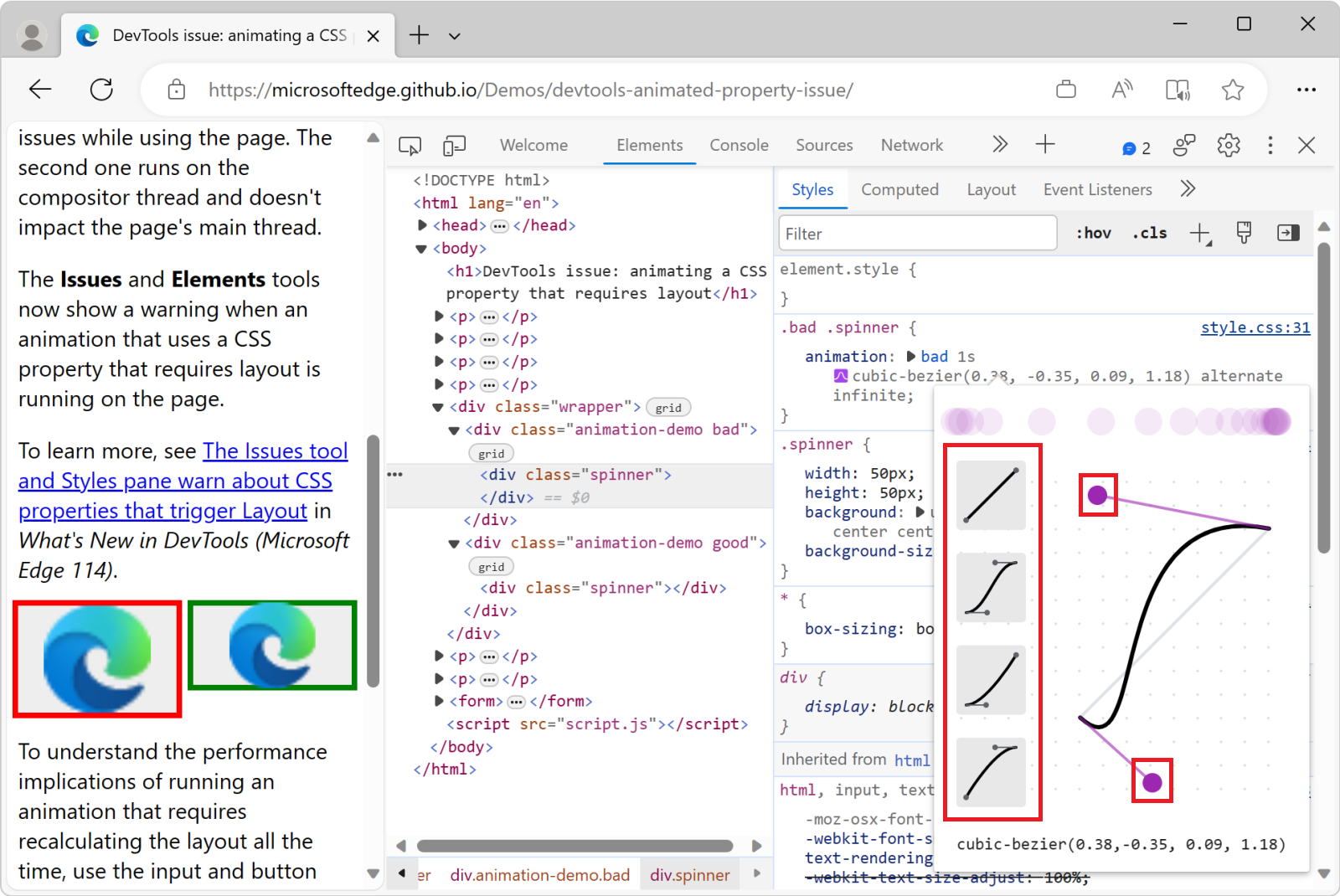
Task: Open the Computed styles tab
Action: click(899, 190)
